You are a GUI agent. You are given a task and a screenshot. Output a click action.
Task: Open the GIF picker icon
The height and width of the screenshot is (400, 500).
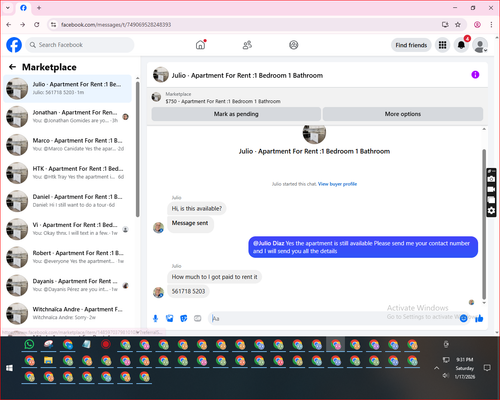pos(198,319)
